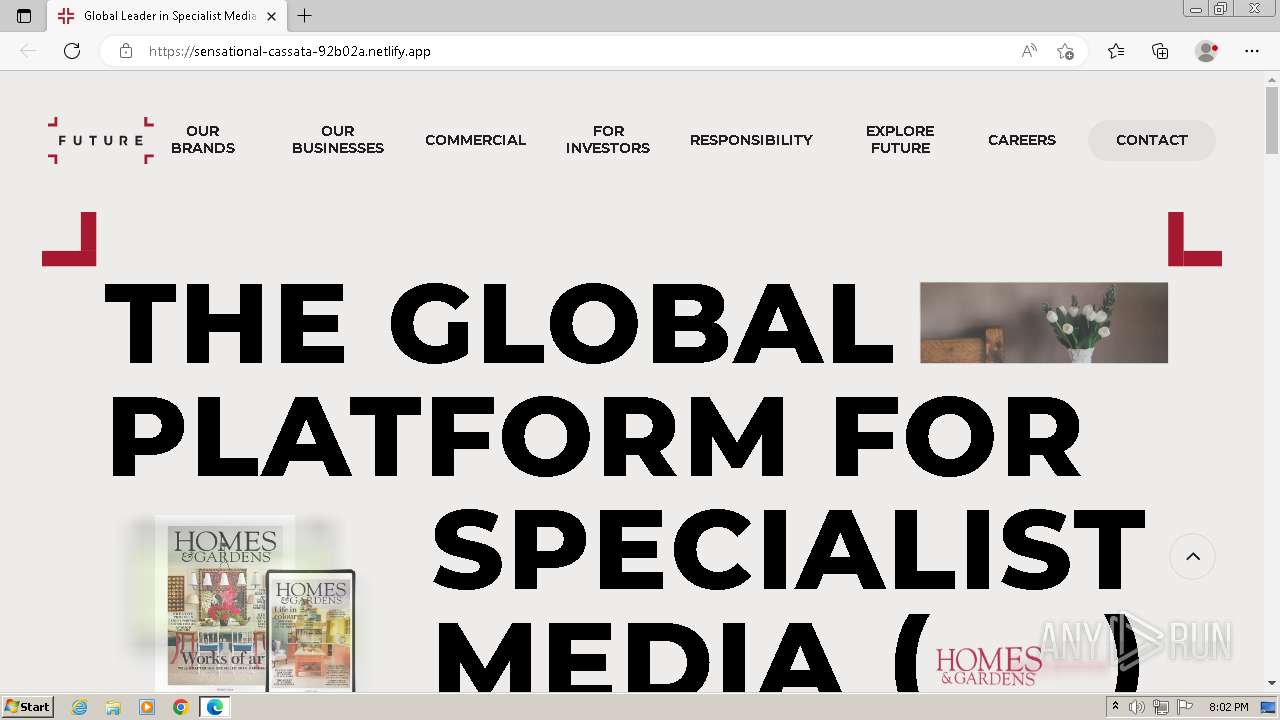This screenshot has height=720, width=1280.
Task: Click the browser back arrow
Action: 28,51
